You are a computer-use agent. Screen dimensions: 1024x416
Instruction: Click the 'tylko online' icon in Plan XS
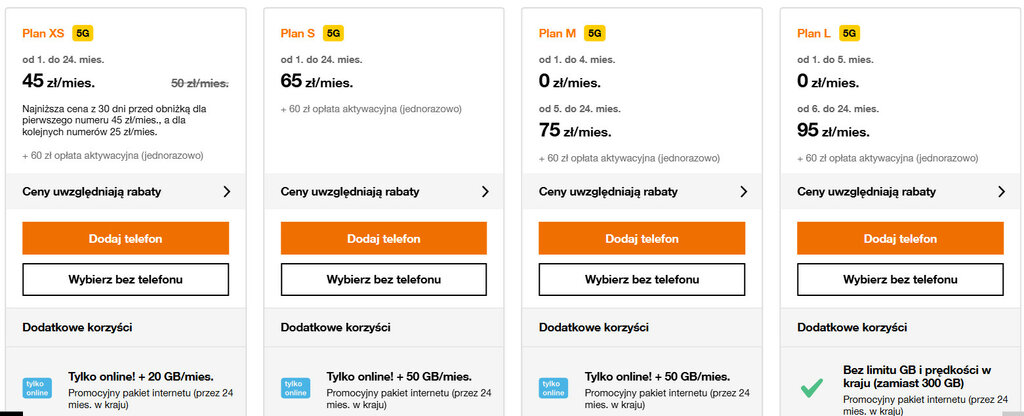point(38,388)
